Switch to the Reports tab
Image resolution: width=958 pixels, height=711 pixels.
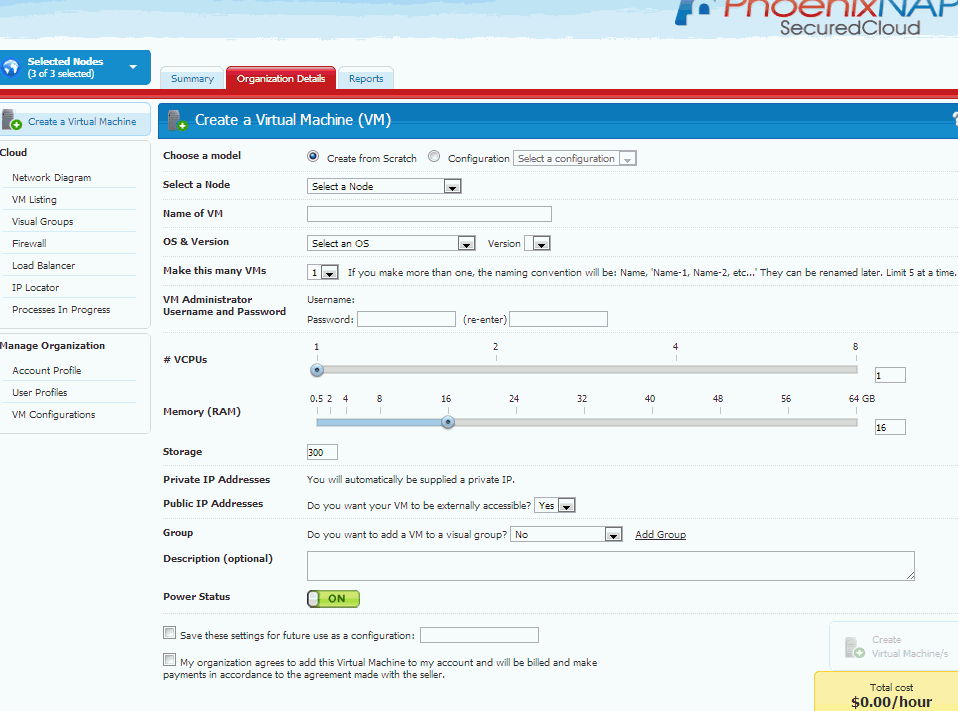click(366, 79)
